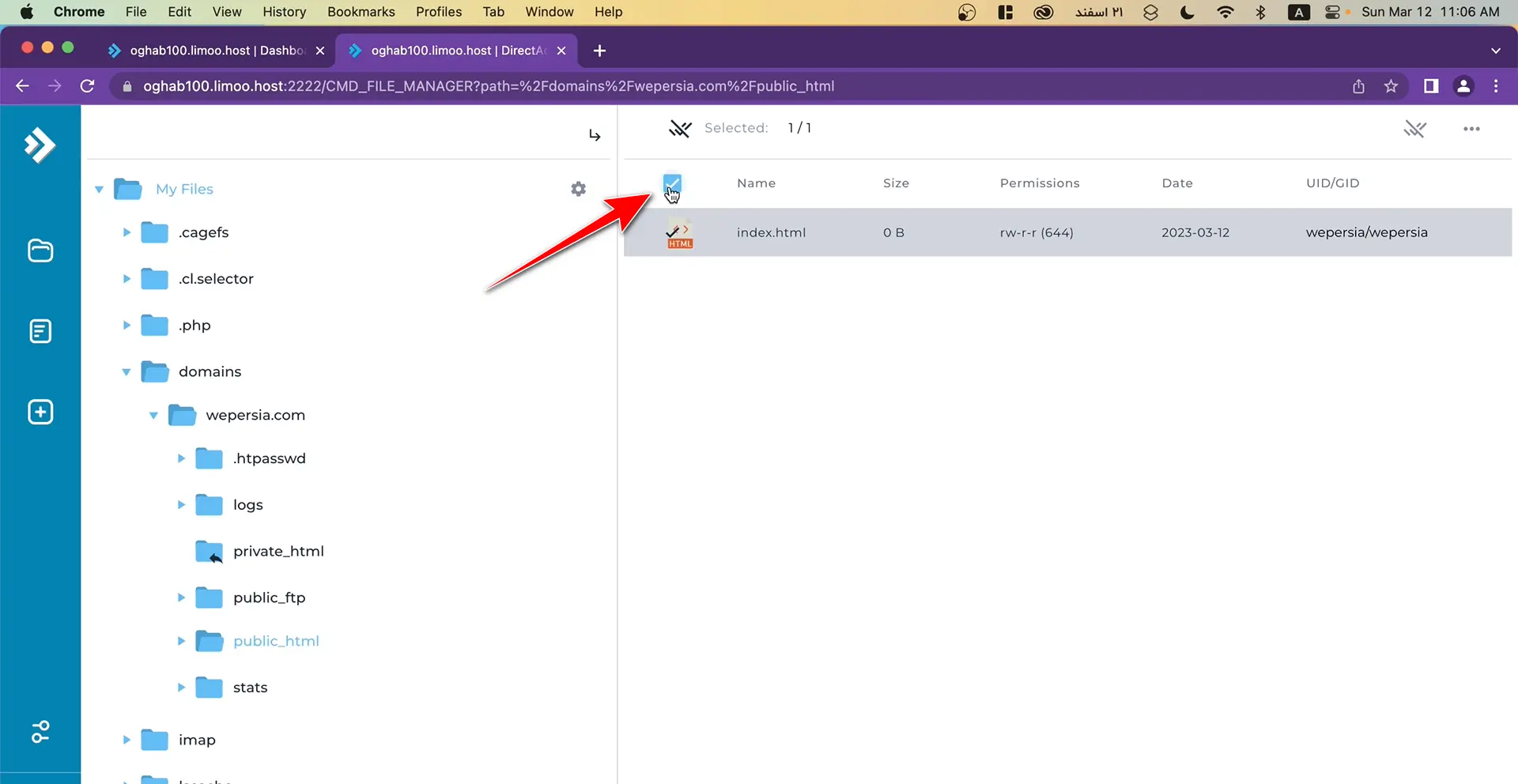The image size is (1518, 784).
Task: Click the grayed double-check icon at top right
Action: [1415, 128]
